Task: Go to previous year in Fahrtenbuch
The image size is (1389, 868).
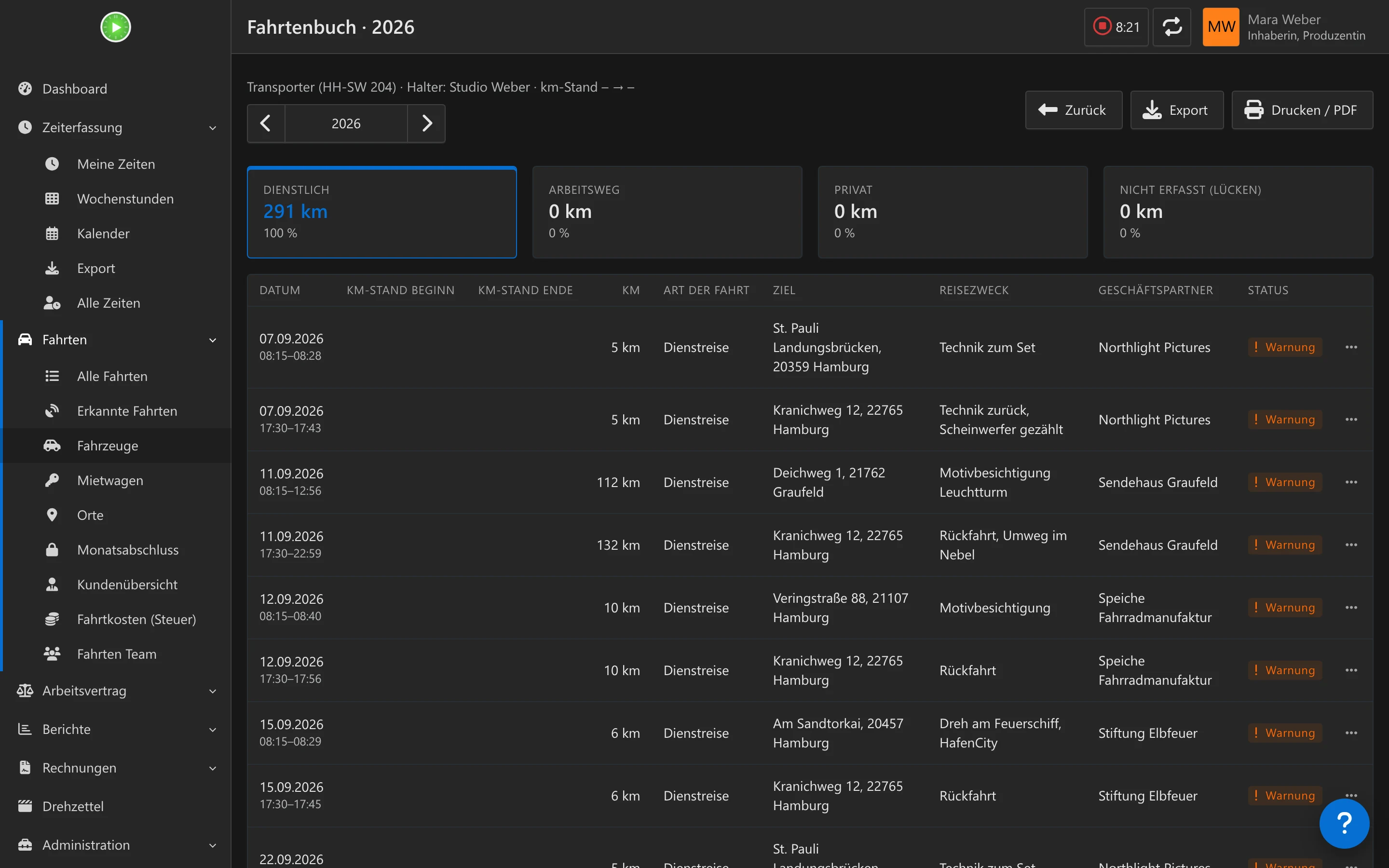Action: pos(266,123)
